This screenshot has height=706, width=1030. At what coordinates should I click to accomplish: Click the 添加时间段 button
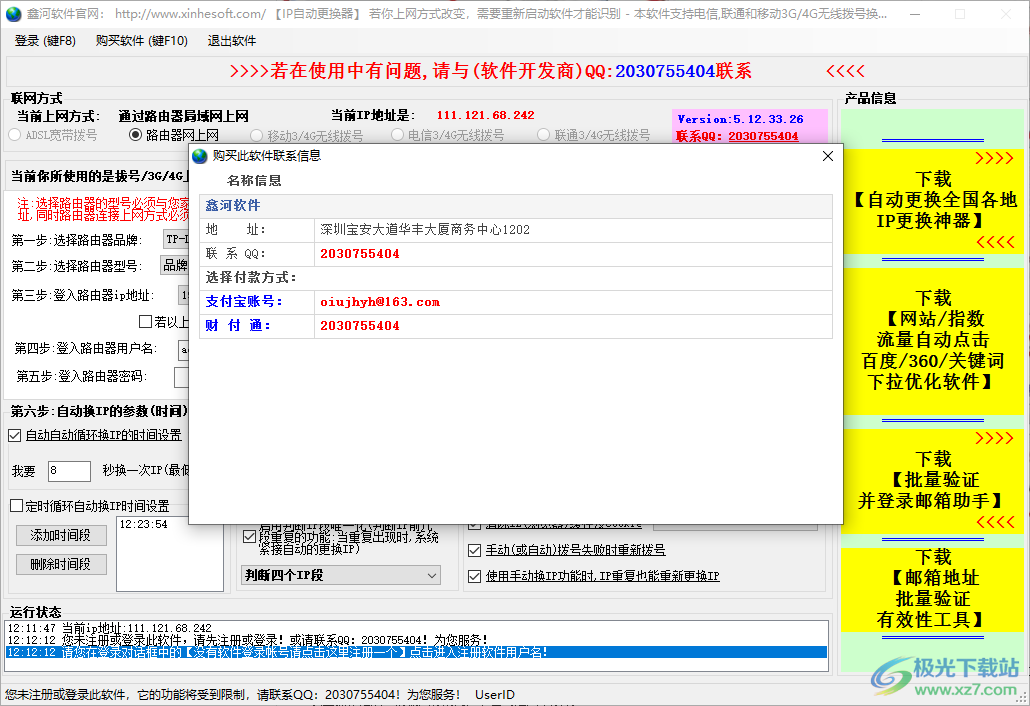(x=61, y=535)
